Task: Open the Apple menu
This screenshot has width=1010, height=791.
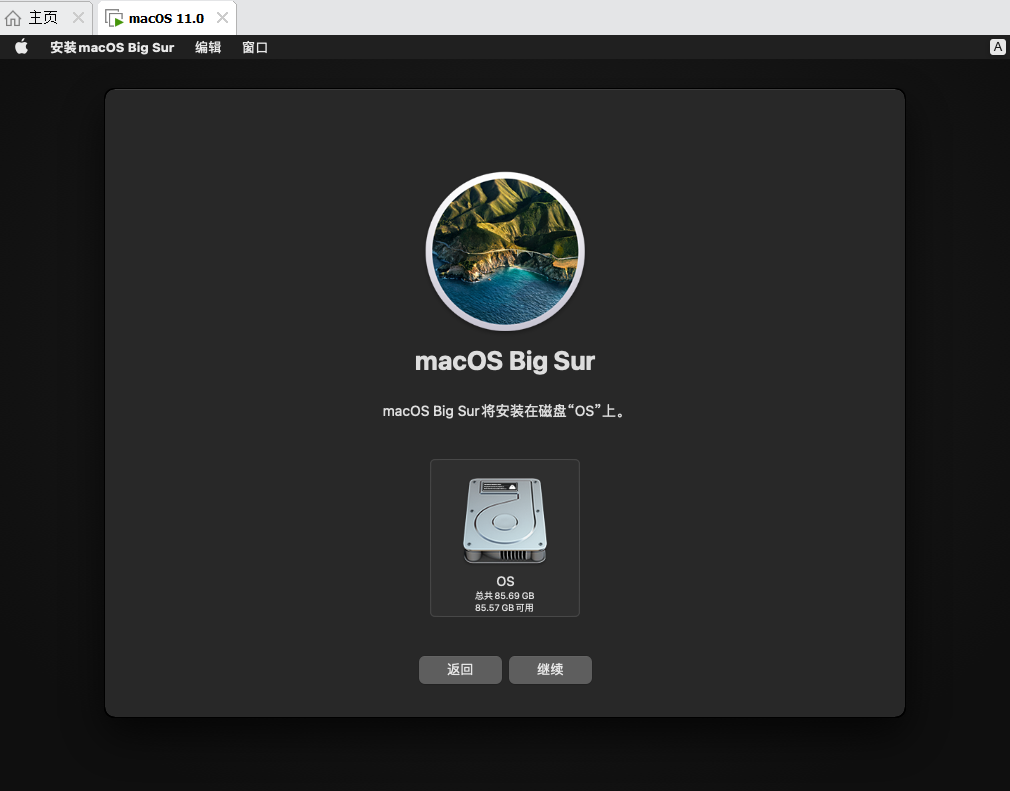Action: 21,47
